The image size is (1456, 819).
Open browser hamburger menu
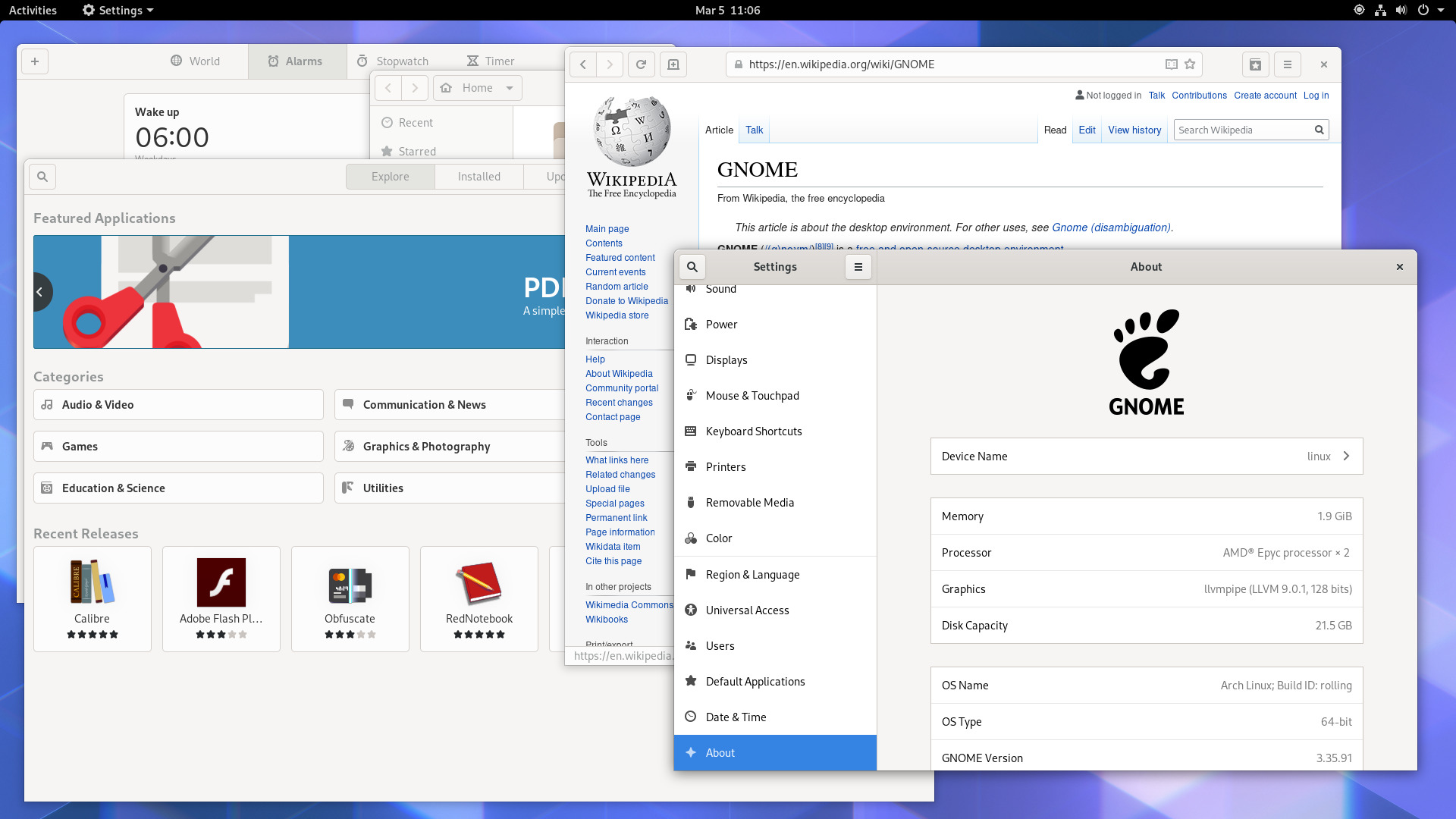click(1288, 64)
